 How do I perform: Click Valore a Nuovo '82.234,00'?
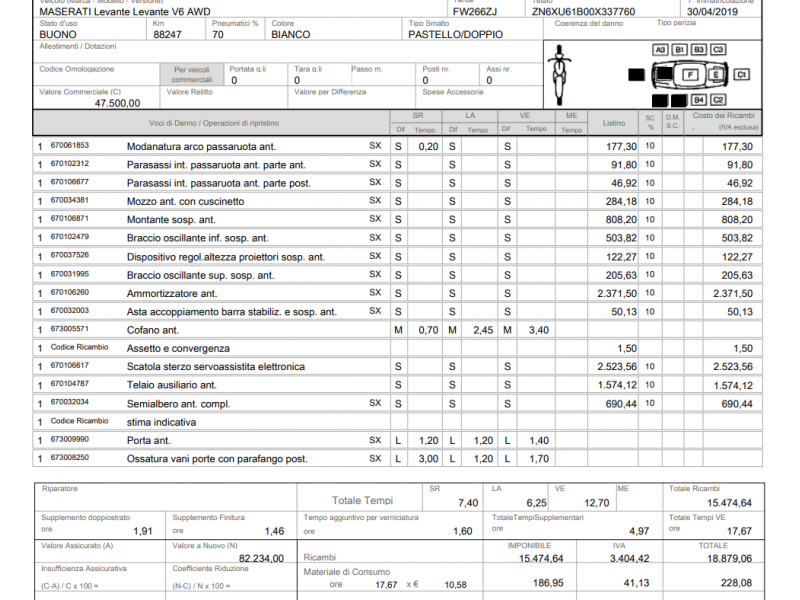click(261, 558)
